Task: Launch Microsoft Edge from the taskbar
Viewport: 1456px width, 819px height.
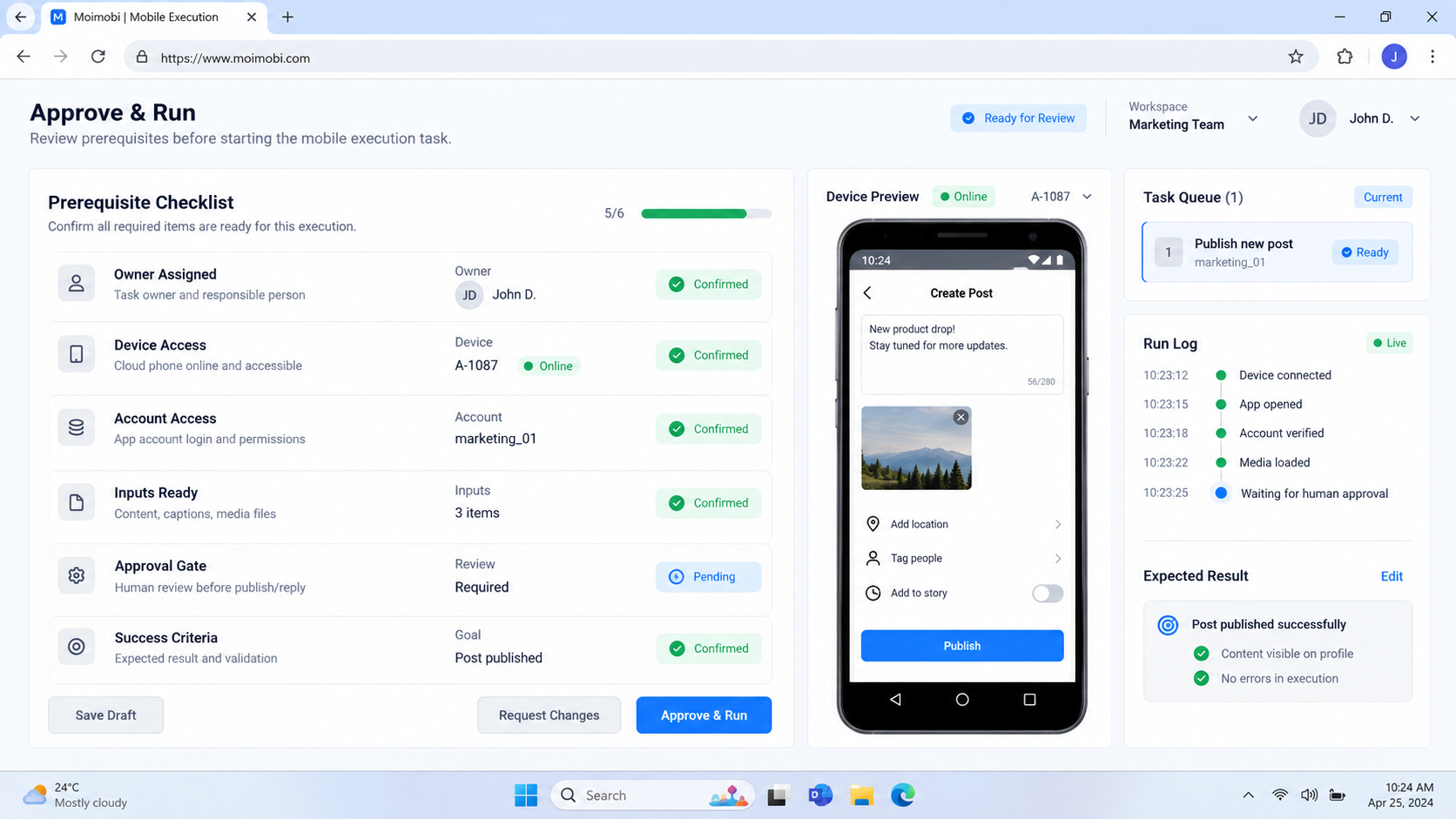Action: [903, 795]
